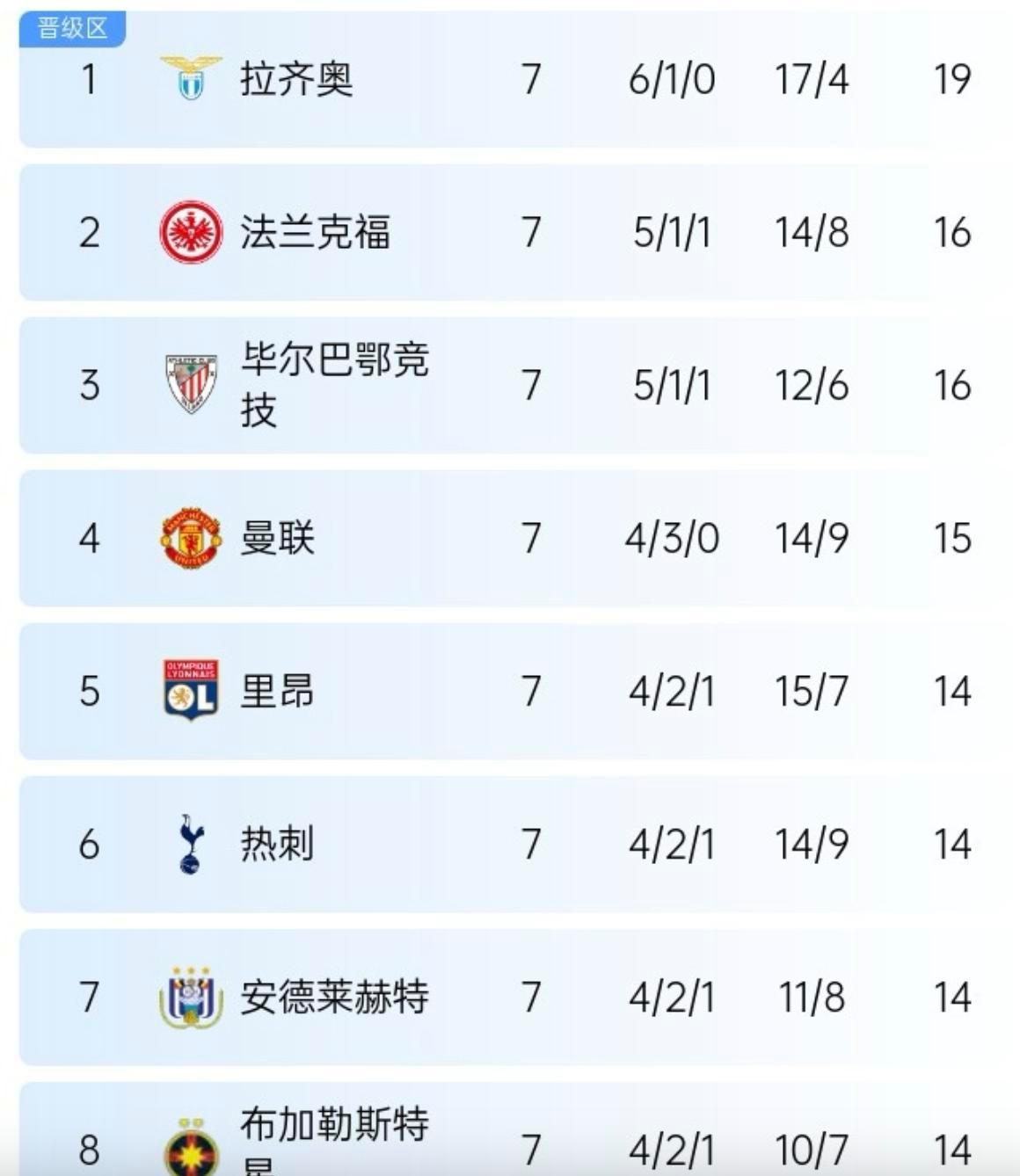
Task: Click the Anderlecht club crest
Action: tap(191, 998)
